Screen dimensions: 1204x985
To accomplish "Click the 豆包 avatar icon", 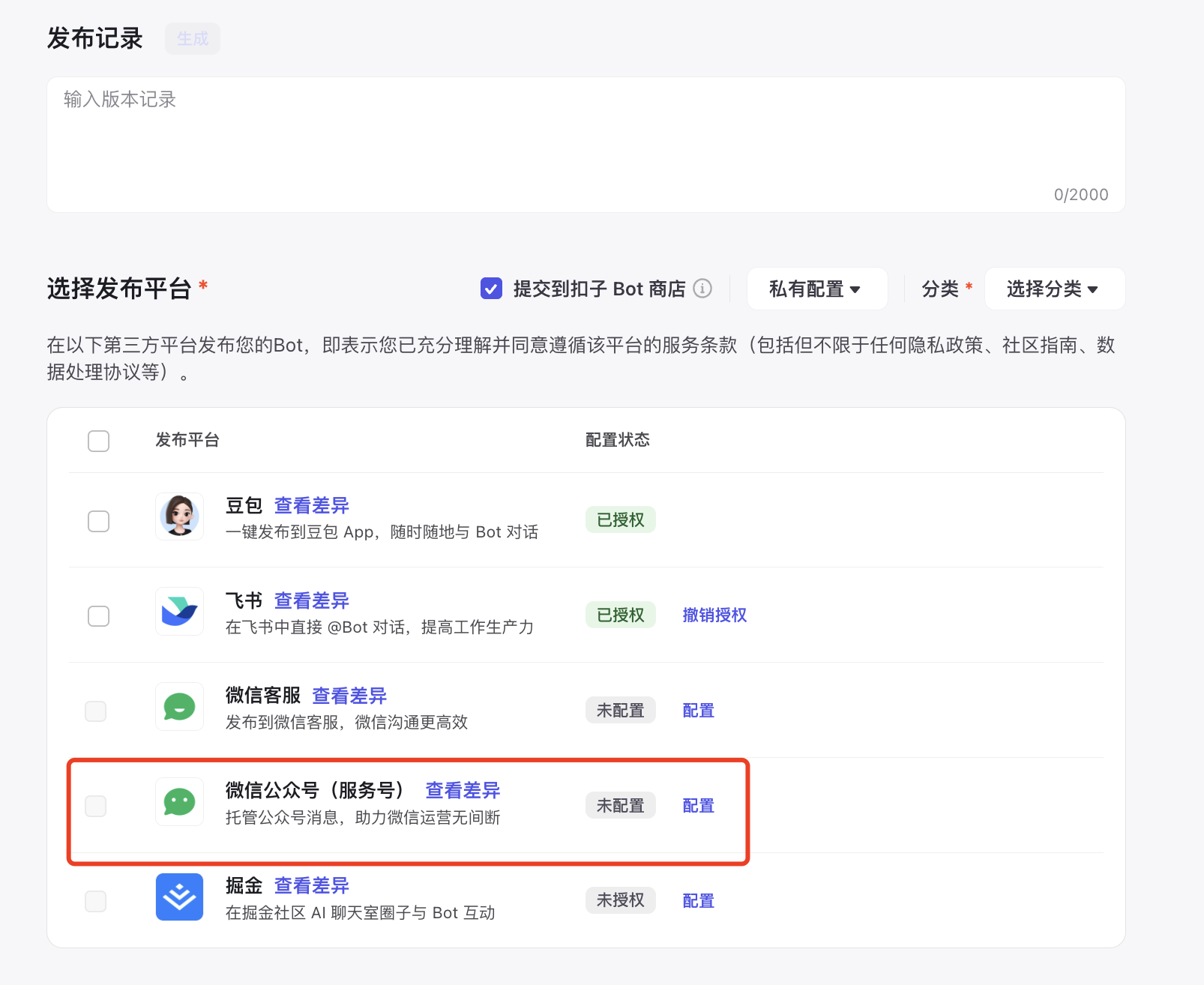I will pos(179,516).
